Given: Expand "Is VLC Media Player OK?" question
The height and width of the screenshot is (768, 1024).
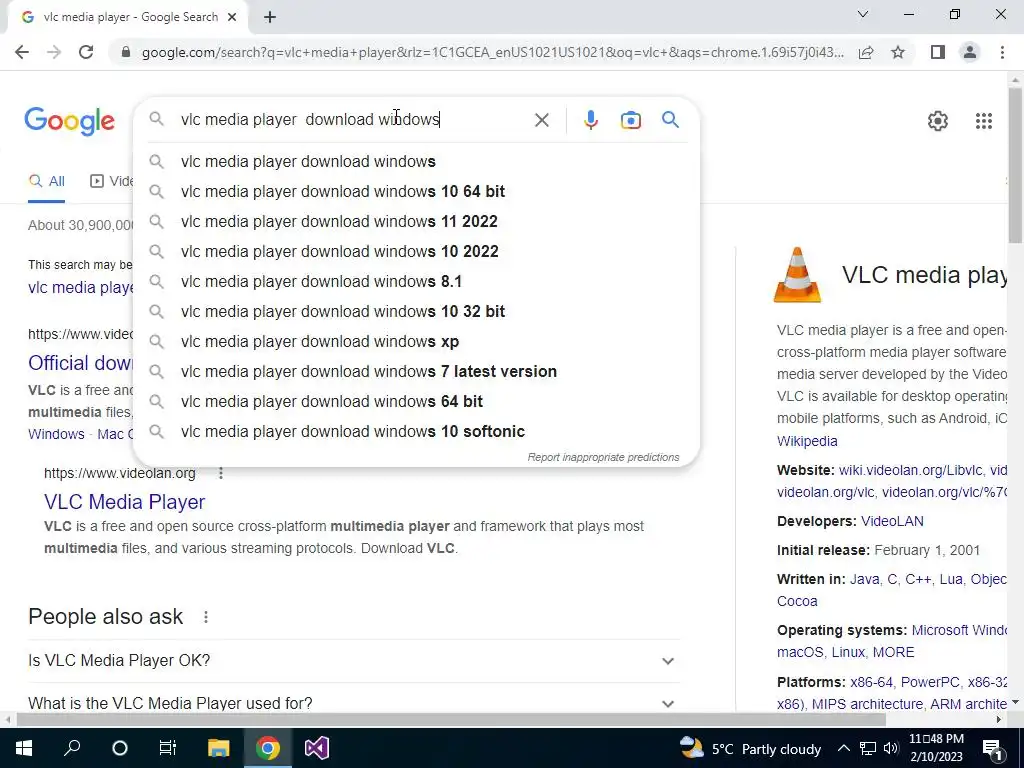Looking at the screenshot, I should pyautogui.click(x=354, y=661).
